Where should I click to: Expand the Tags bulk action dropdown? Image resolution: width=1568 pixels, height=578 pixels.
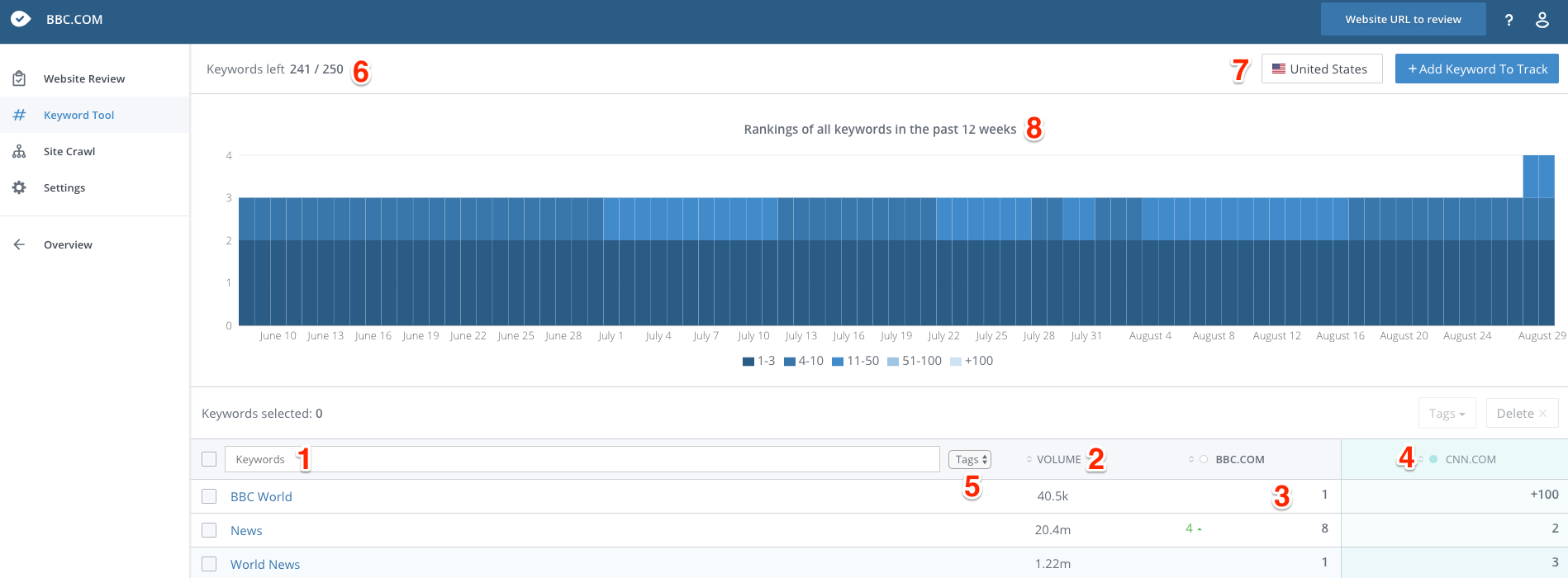[x=1447, y=414]
